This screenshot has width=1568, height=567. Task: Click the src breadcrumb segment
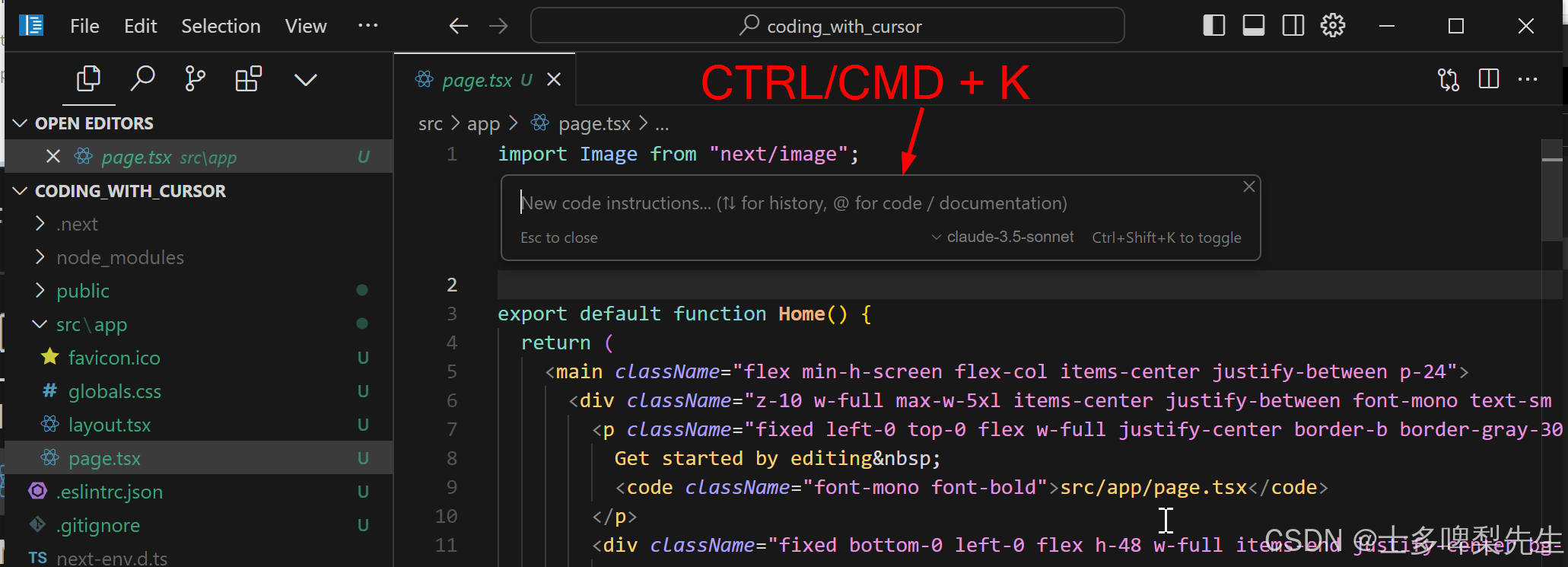click(431, 123)
